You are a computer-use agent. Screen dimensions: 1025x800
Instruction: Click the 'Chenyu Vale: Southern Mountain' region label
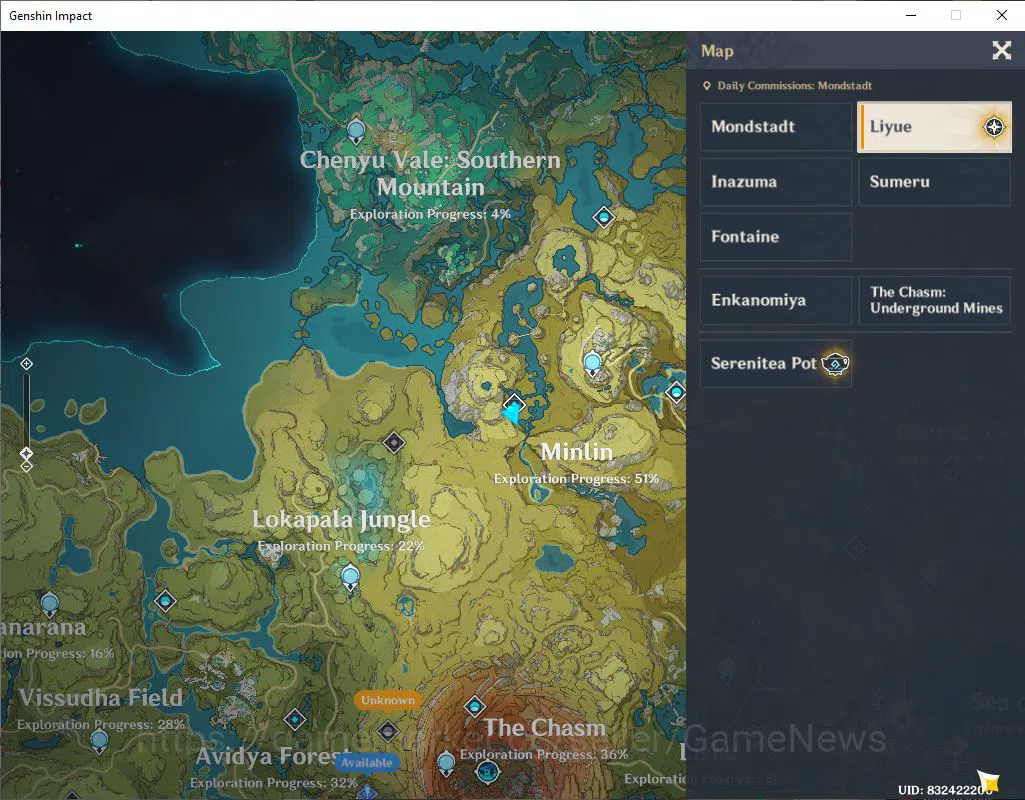tap(430, 173)
